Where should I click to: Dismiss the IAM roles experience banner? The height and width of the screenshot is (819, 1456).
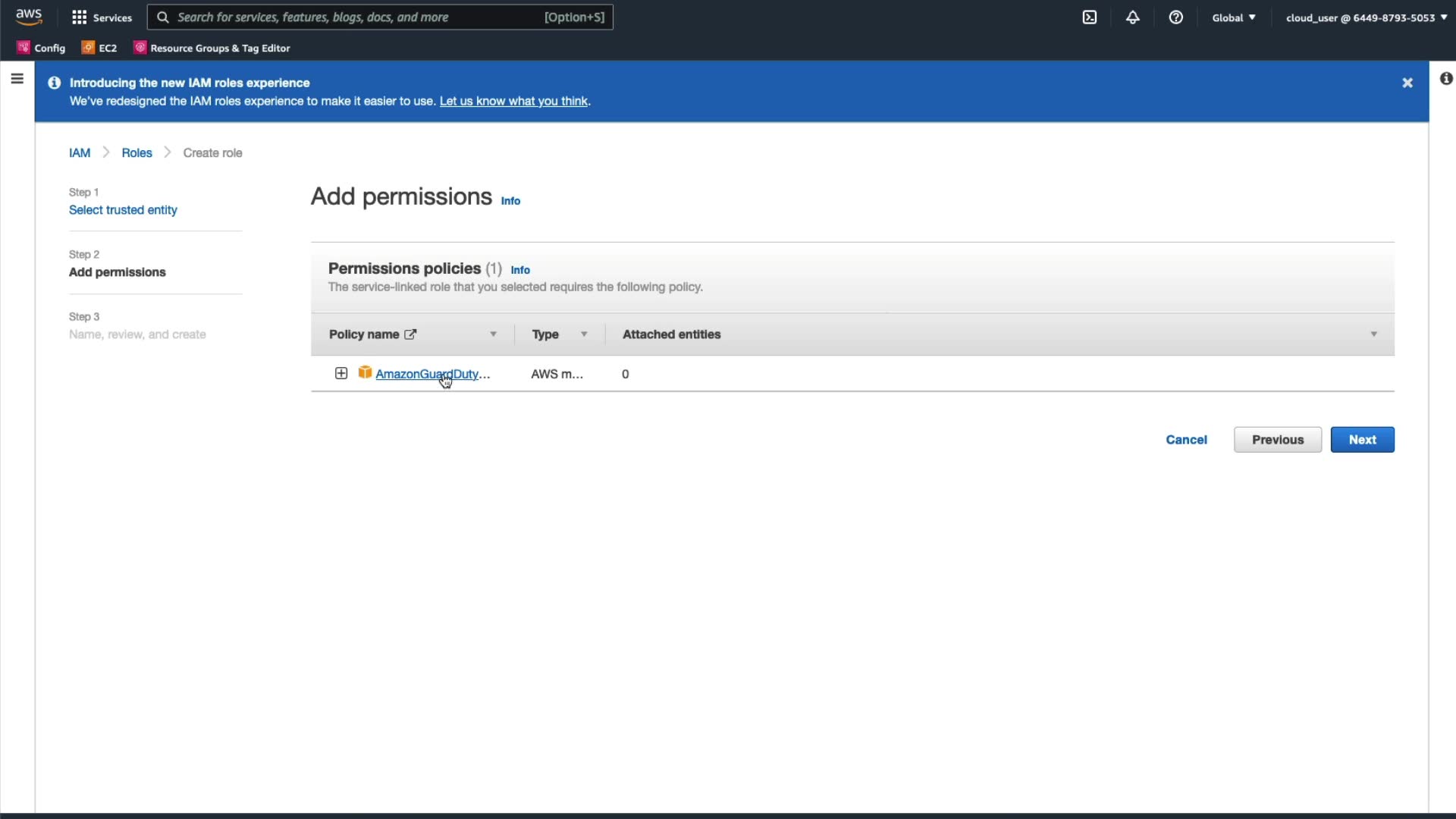tap(1407, 83)
